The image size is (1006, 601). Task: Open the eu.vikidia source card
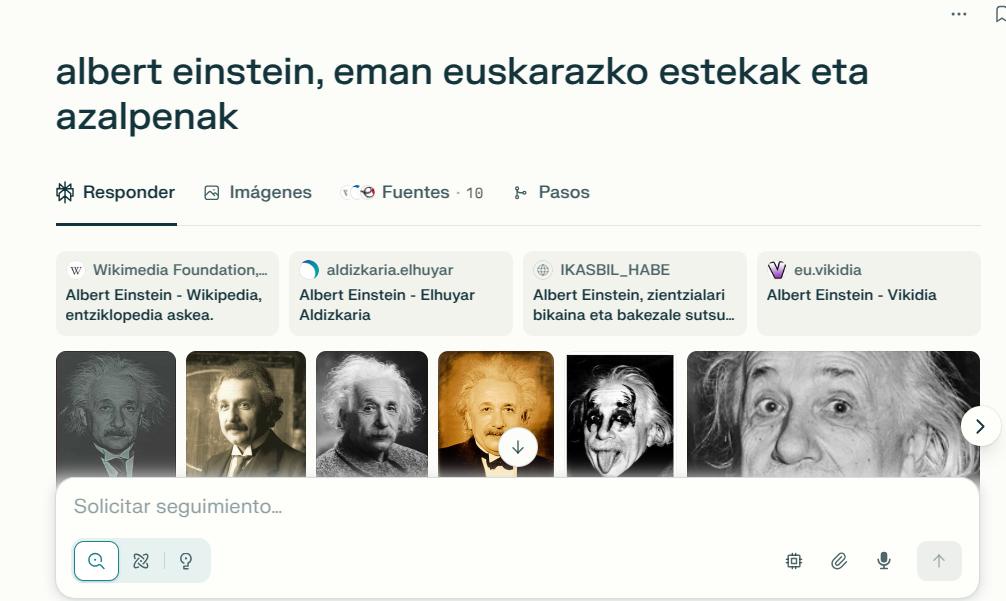[869, 293]
